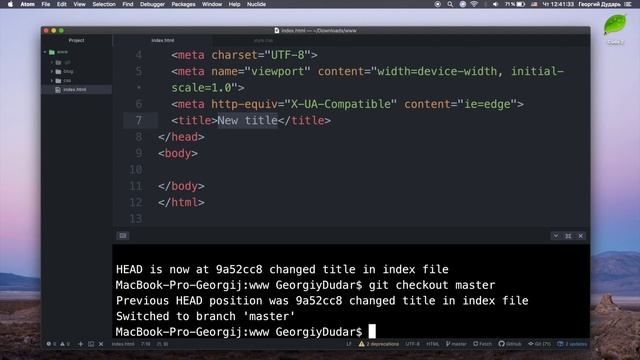
Task: Open the Notification Center icon
Action: tap(628, 4)
